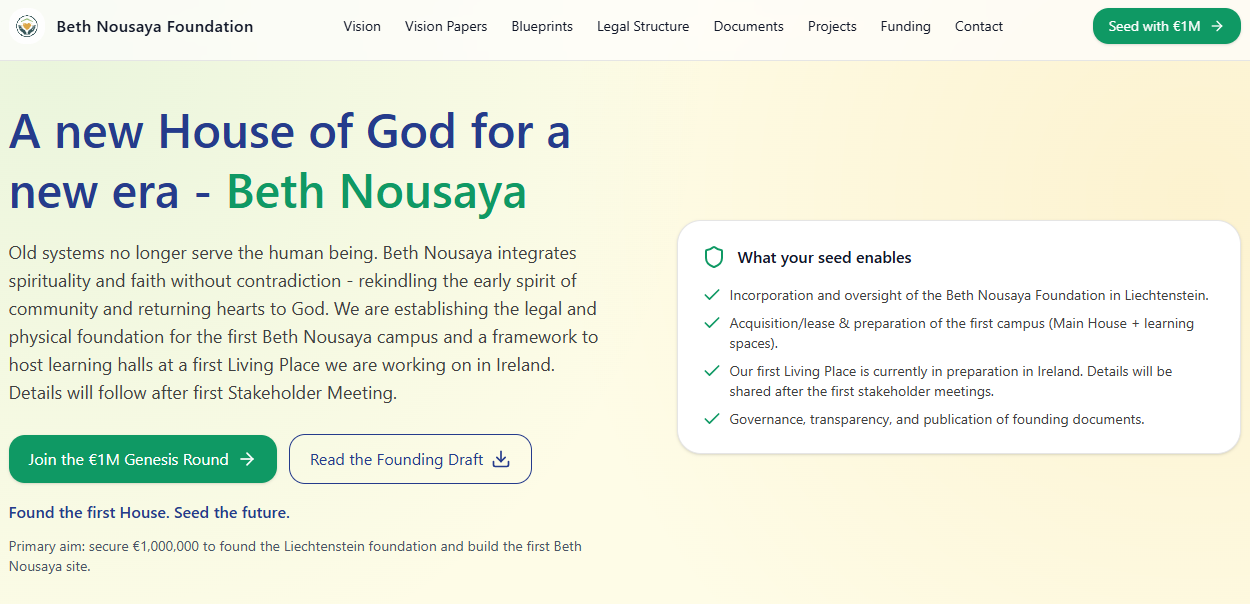Click the Beth Nousaya Foundation logo icon
Screen dimensions: 1250x604
27,26
